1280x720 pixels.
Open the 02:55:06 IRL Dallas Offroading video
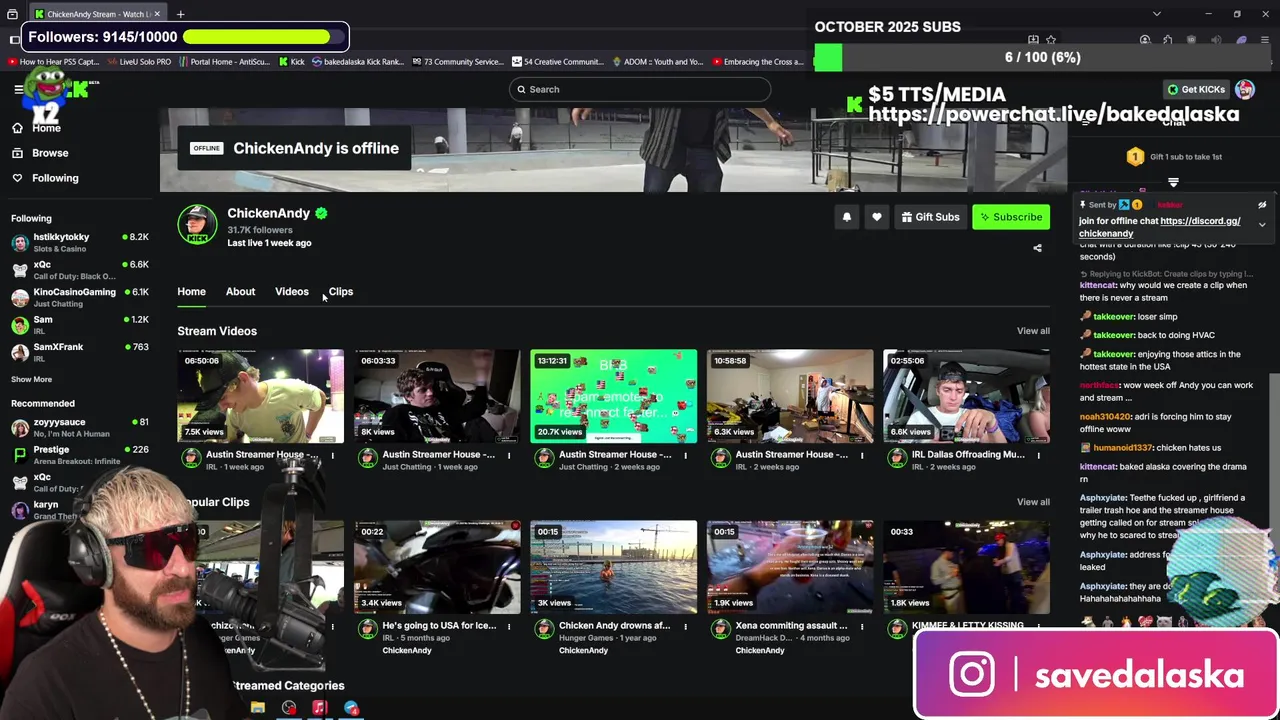coord(967,396)
